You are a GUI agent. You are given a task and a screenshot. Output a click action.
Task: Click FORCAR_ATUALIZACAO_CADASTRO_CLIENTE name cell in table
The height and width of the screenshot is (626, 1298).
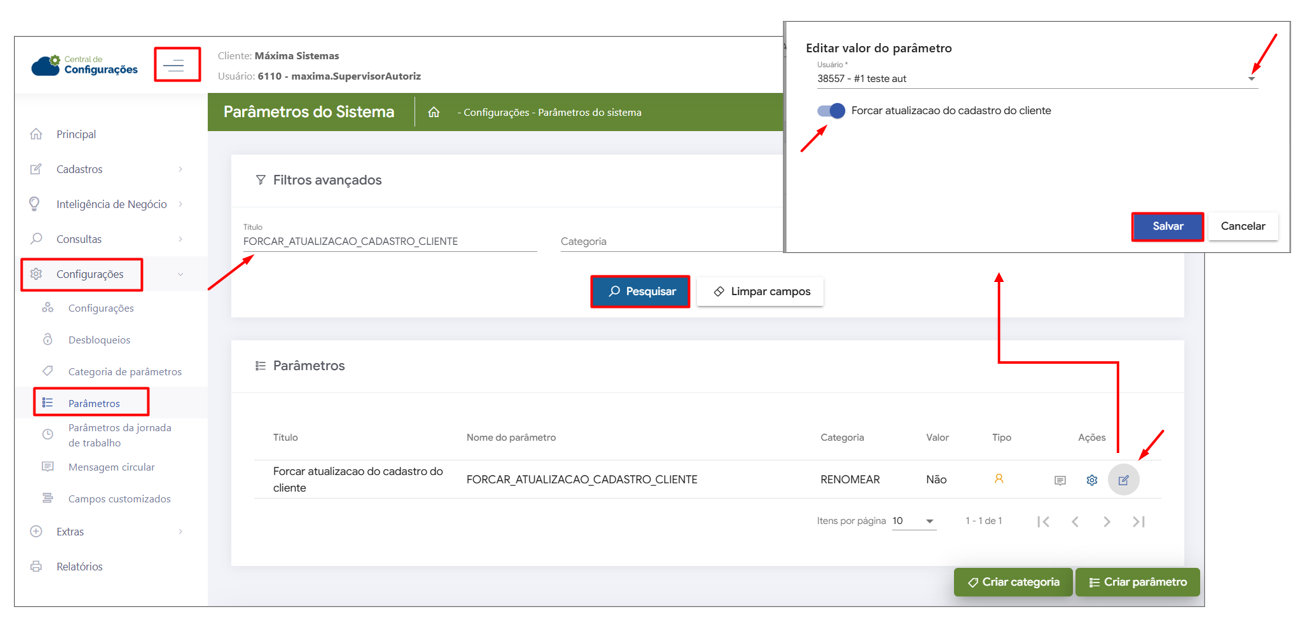(582, 480)
